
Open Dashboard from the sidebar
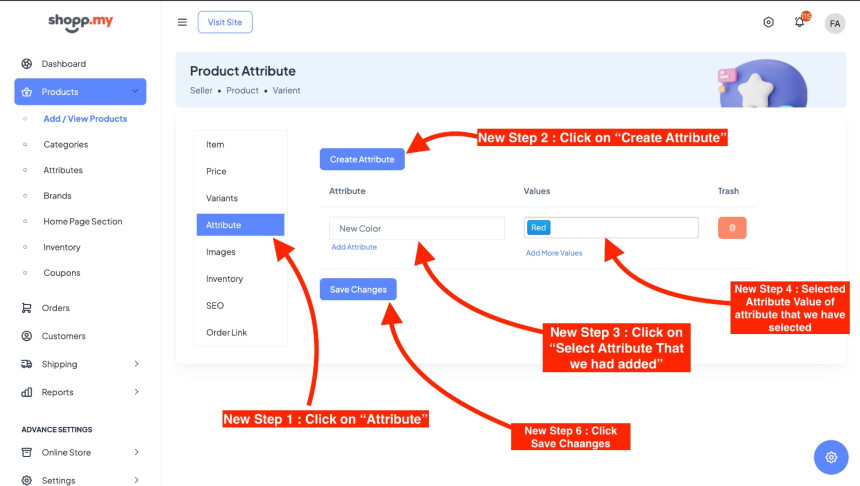[x=64, y=64]
